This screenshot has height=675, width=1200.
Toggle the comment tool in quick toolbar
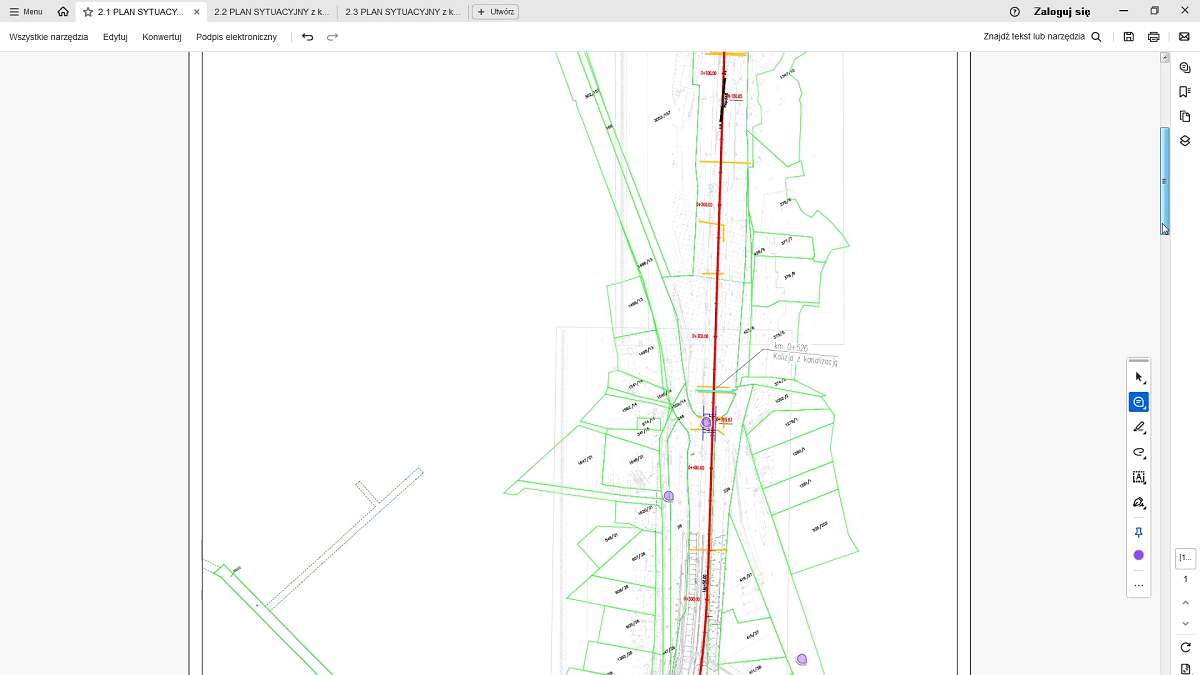1138,402
